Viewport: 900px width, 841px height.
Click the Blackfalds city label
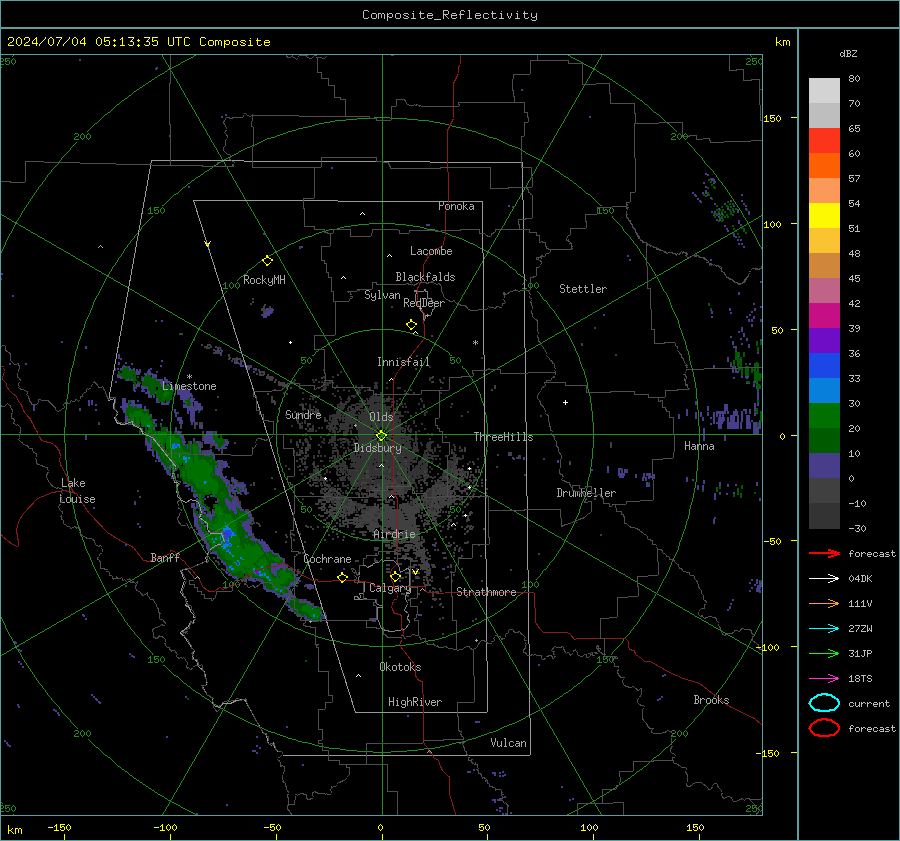[425, 277]
